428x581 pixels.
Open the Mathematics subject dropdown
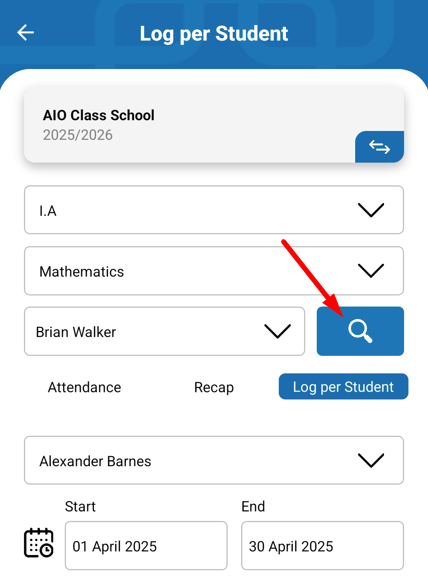tap(214, 270)
